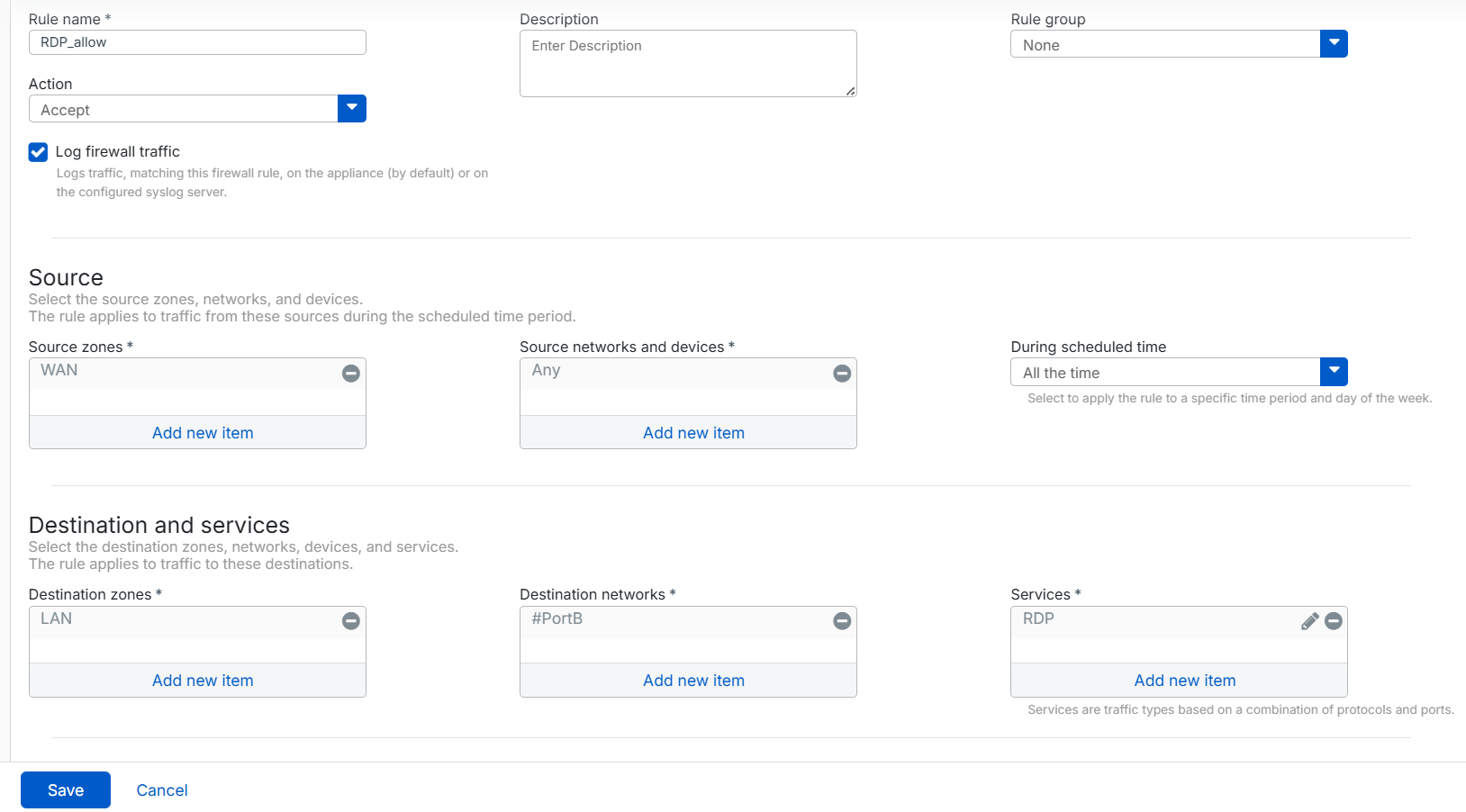This screenshot has width=1466, height=812.
Task: Add new item under Services
Action: click(1184, 680)
